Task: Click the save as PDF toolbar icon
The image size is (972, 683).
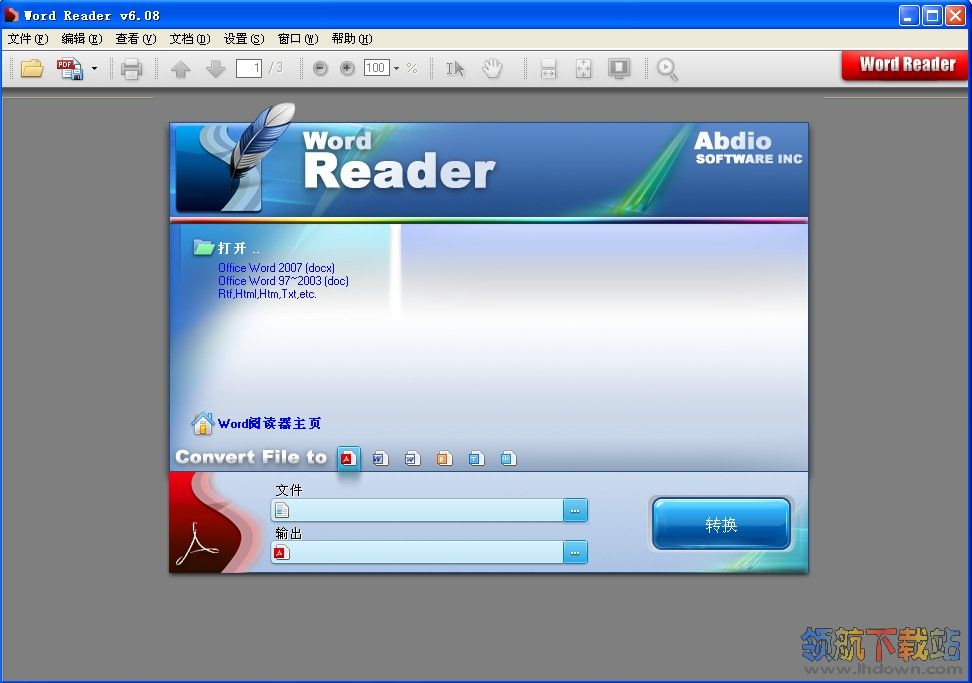Action: (69, 68)
